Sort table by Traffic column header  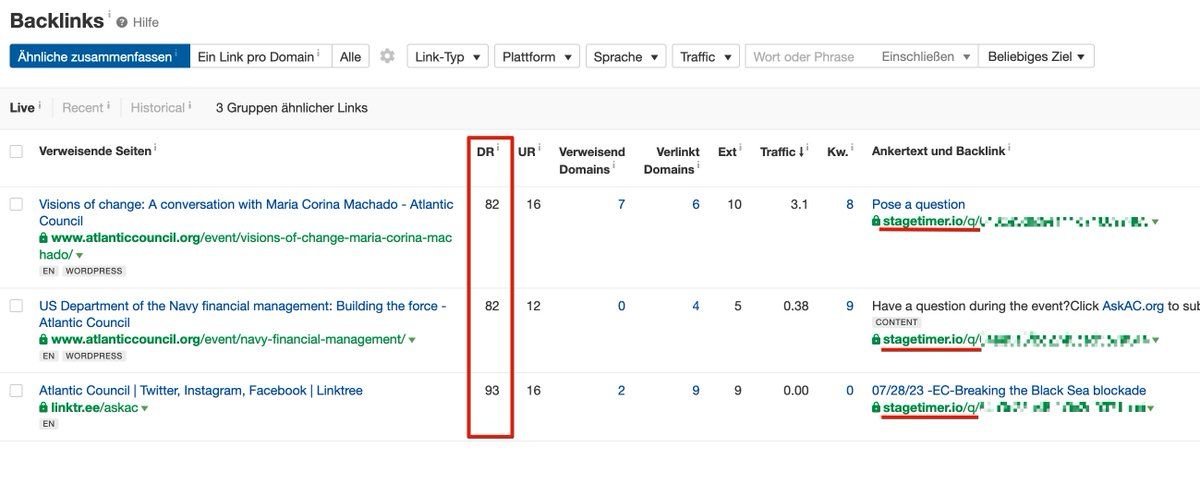pyautogui.click(x=780, y=152)
